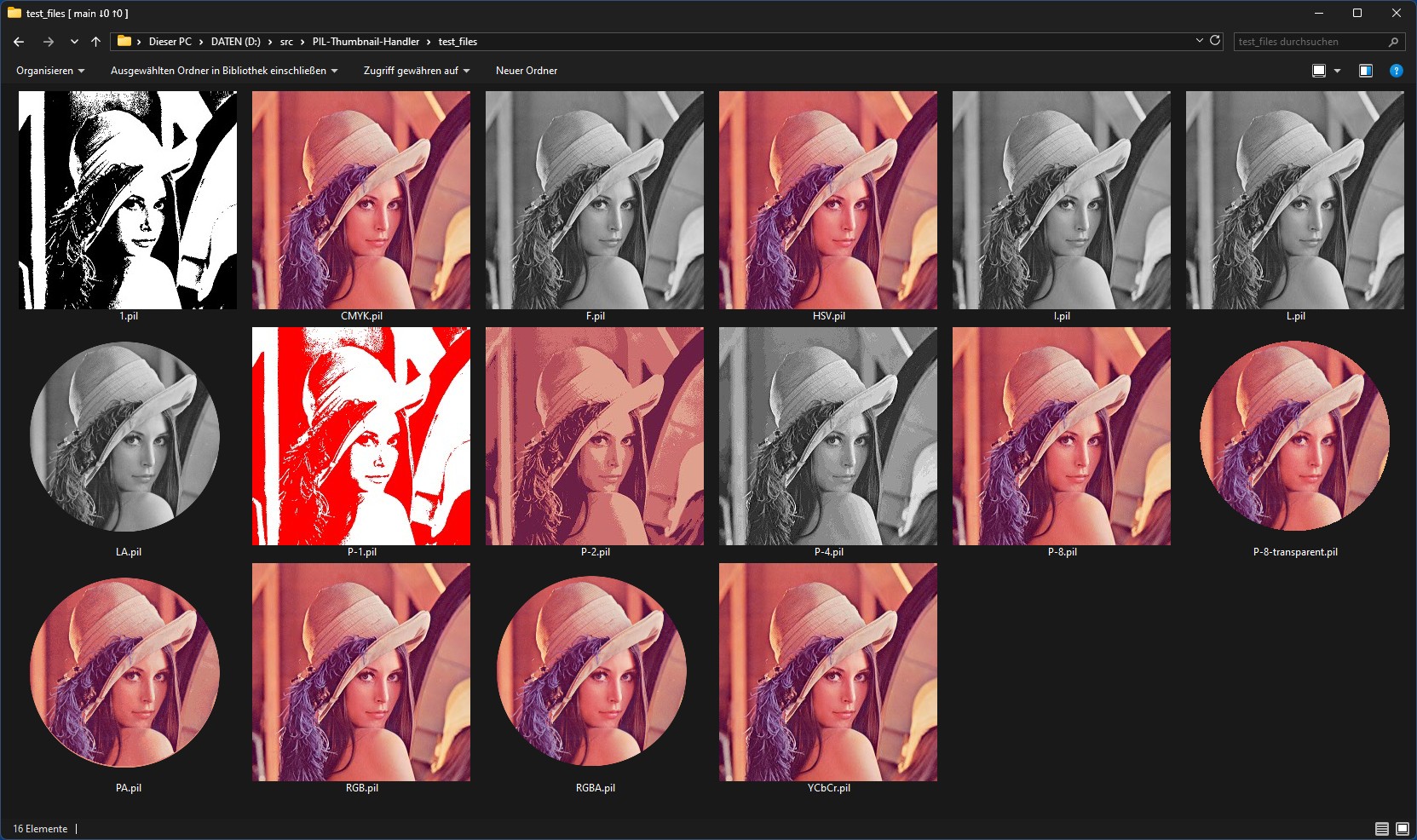Image resolution: width=1417 pixels, height=840 pixels.
Task: Click the 'P-8-transparent.pil' file name label
Action: pos(1295,552)
